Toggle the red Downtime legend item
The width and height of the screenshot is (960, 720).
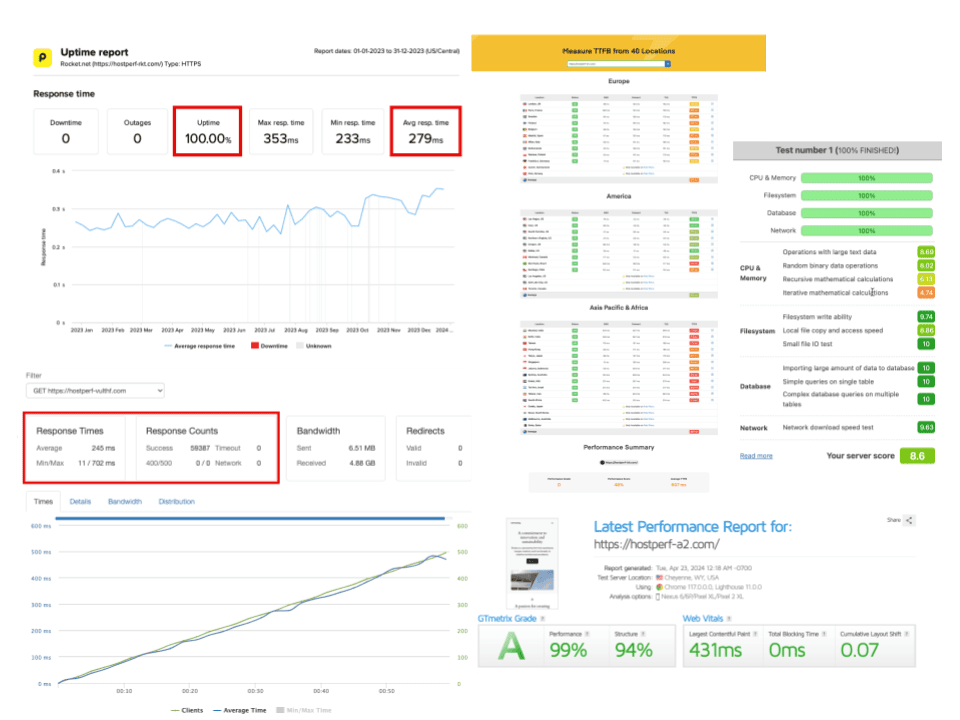pos(269,347)
